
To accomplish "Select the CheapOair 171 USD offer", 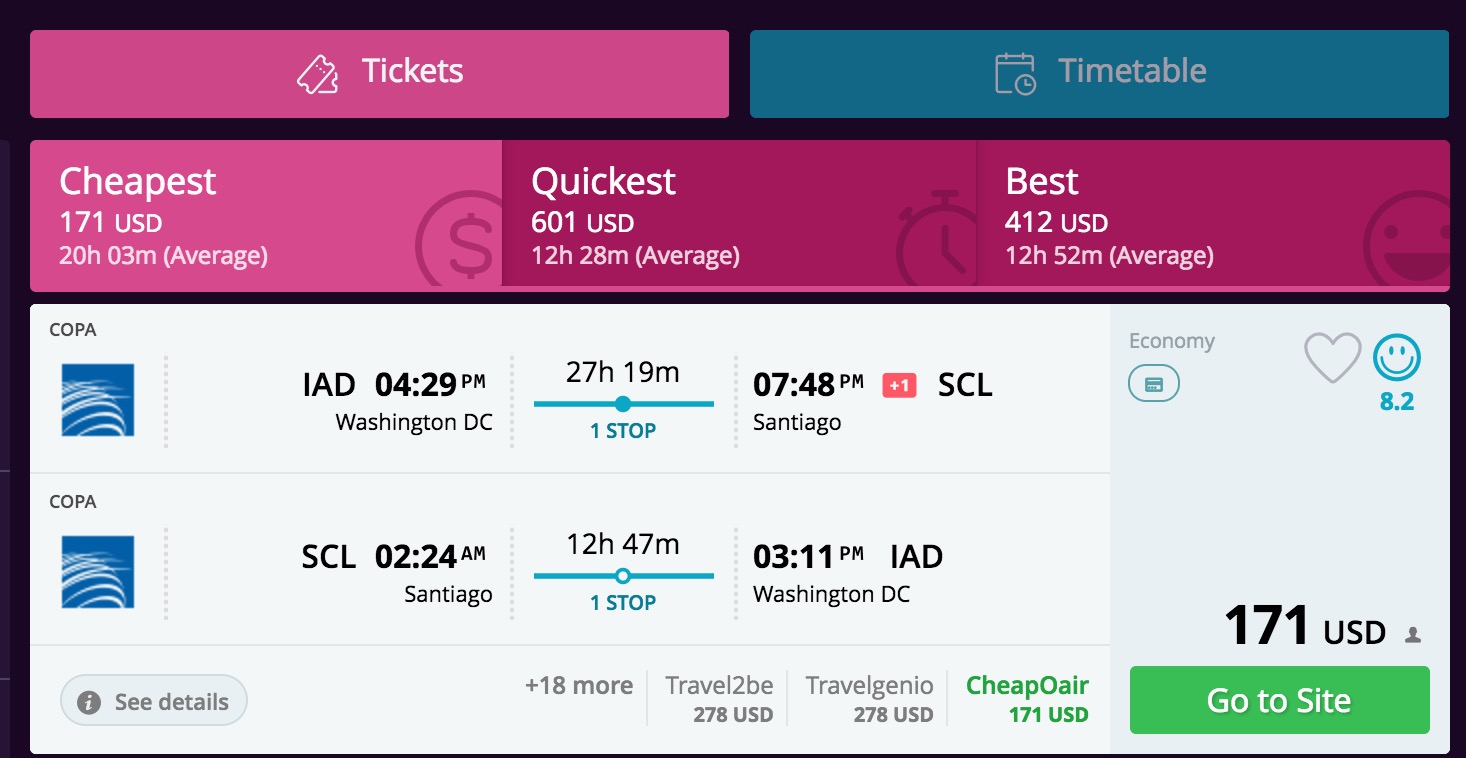I will [1027, 699].
